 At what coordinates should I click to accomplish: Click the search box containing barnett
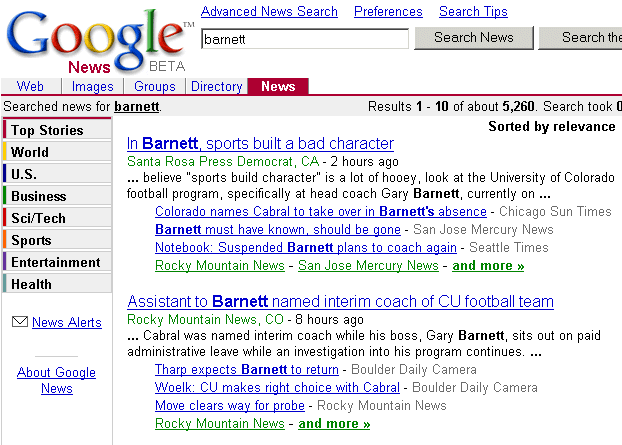(305, 38)
